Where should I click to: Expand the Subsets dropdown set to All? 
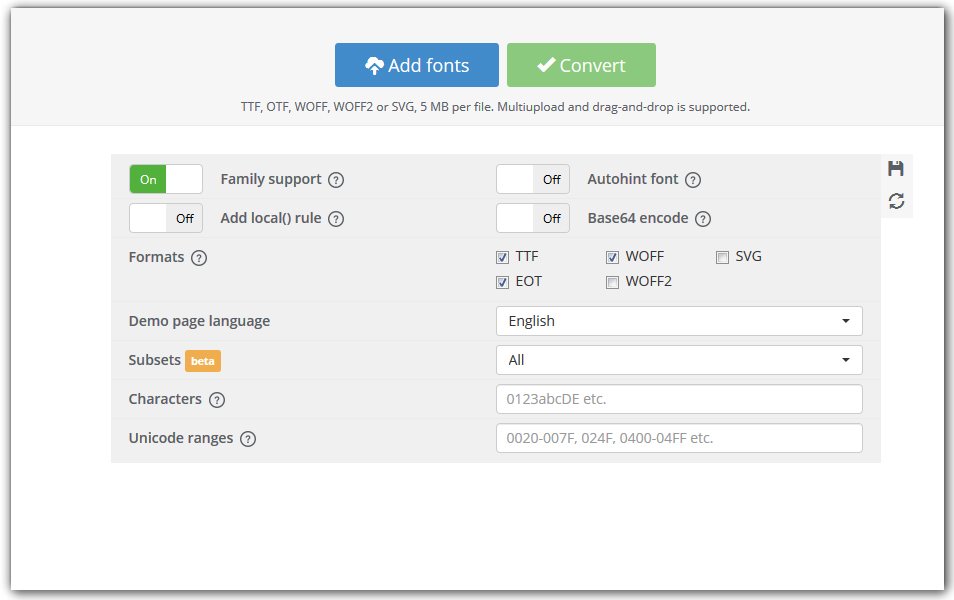click(679, 360)
